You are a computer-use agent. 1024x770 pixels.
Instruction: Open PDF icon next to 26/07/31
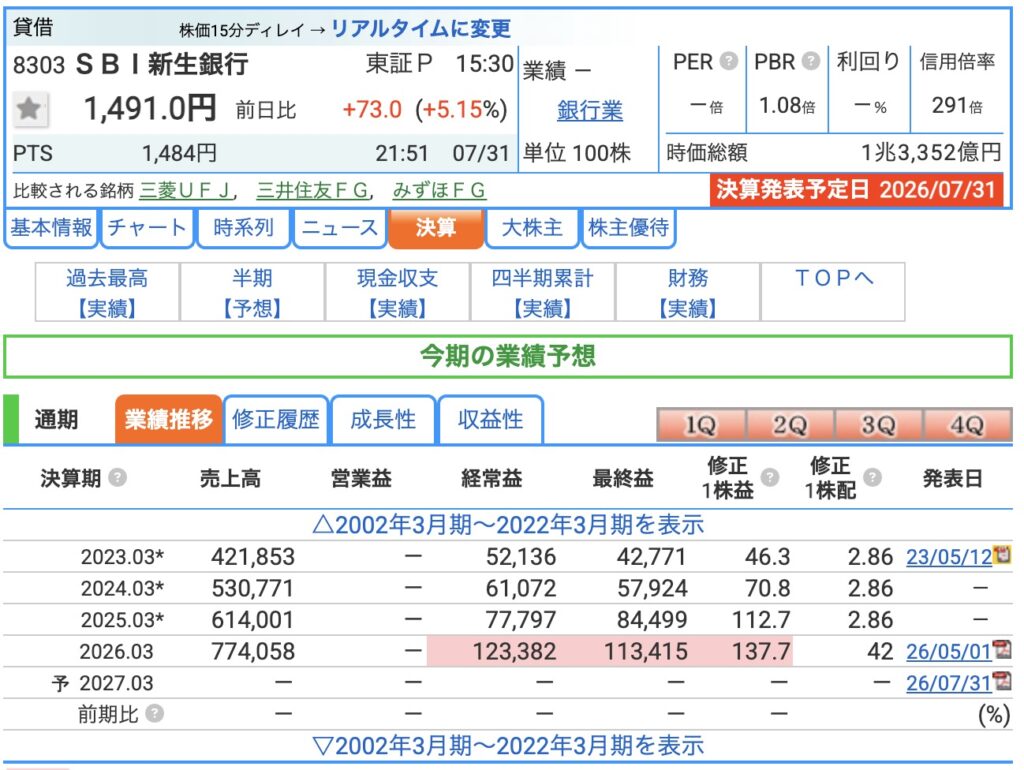[1002, 682]
